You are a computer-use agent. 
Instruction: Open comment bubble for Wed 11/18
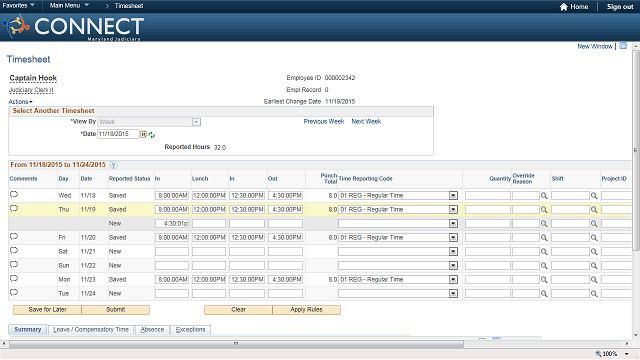point(14,195)
